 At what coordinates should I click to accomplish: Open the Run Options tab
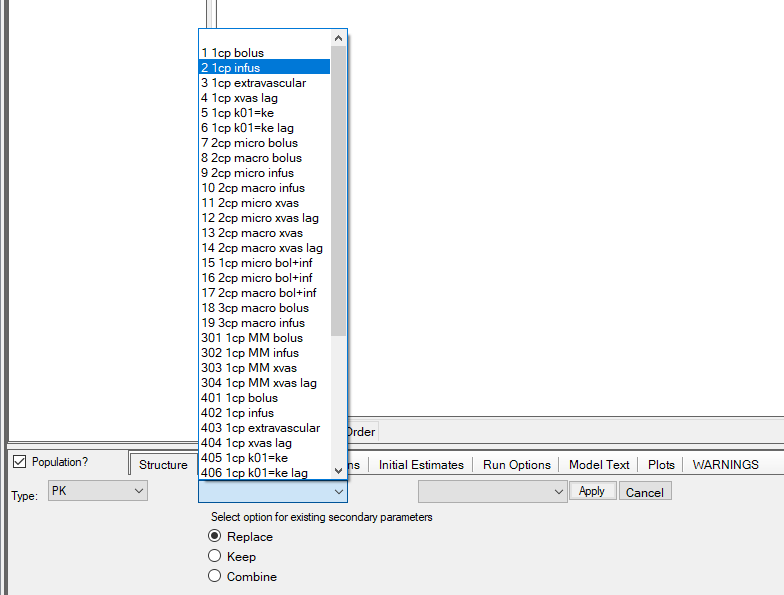pyautogui.click(x=516, y=464)
